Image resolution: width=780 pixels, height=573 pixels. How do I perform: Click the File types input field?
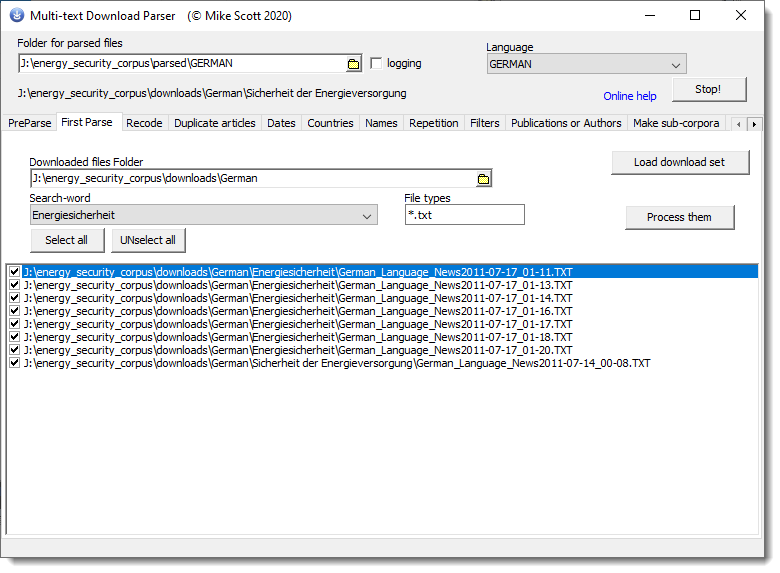point(464,215)
